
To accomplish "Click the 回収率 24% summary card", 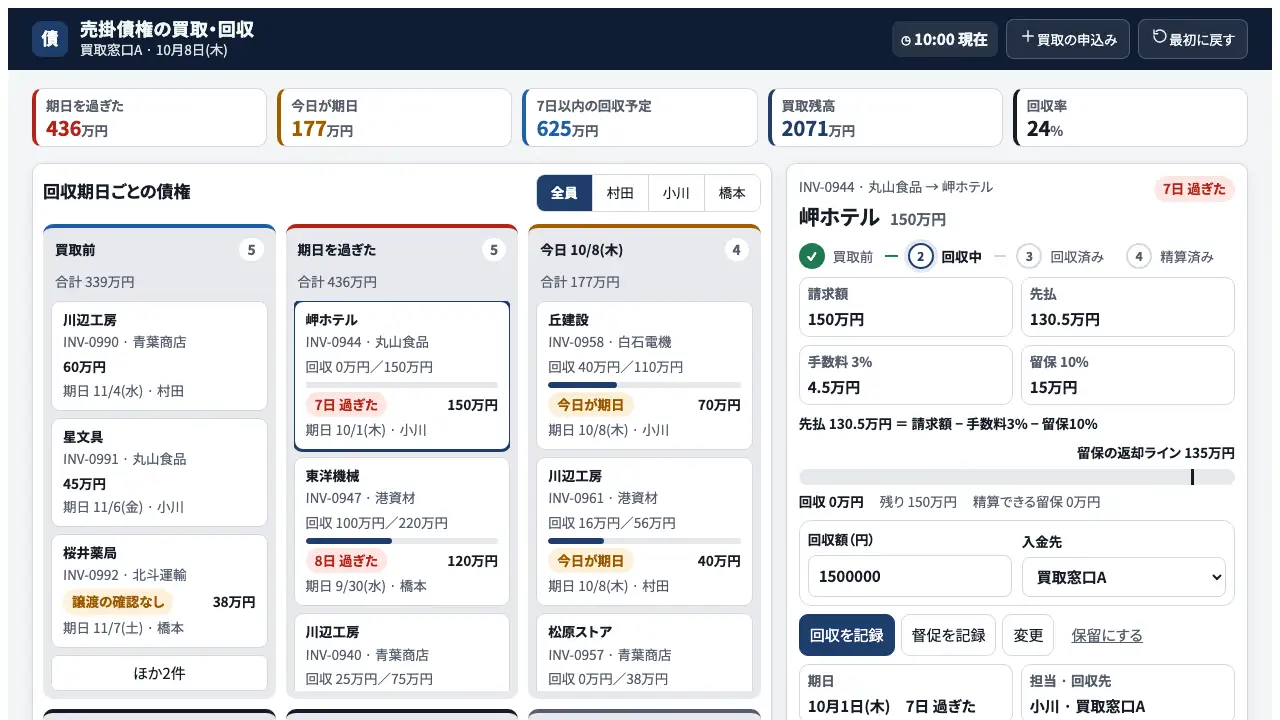I will pyautogui.click(x=1130, y=118).
